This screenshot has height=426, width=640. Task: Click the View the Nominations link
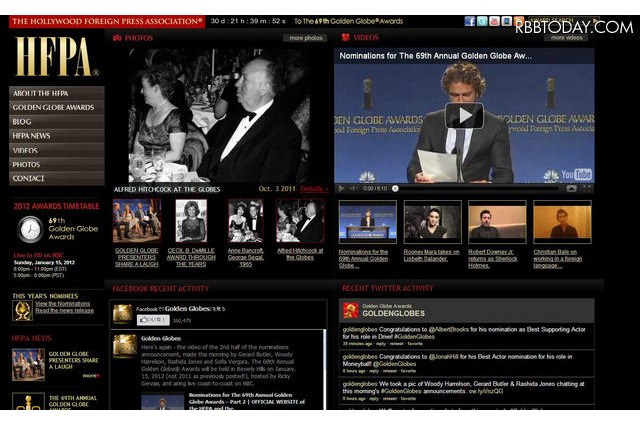coord(62,304)
